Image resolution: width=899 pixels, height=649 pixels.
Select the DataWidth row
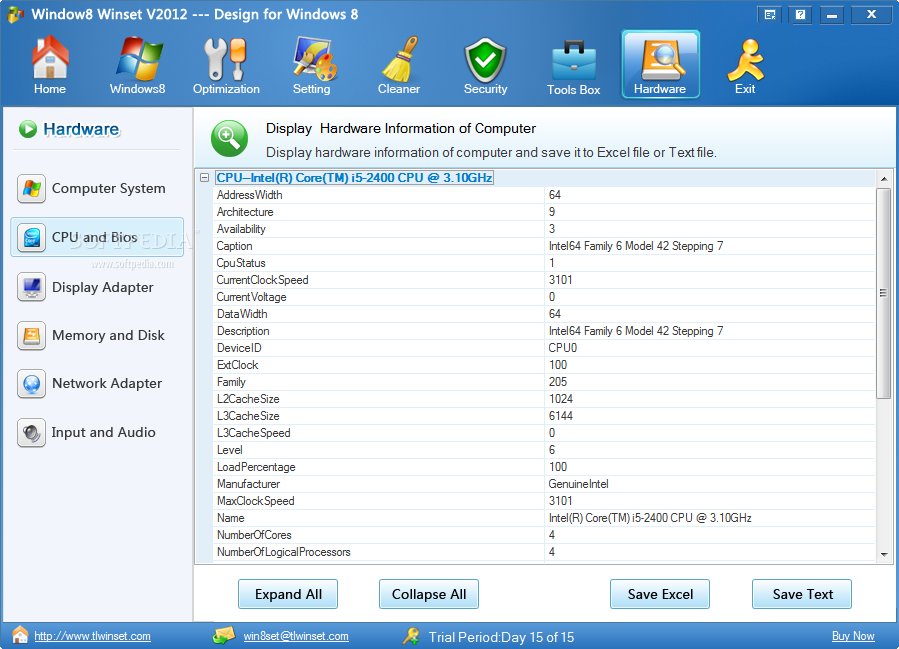point(544,314)
